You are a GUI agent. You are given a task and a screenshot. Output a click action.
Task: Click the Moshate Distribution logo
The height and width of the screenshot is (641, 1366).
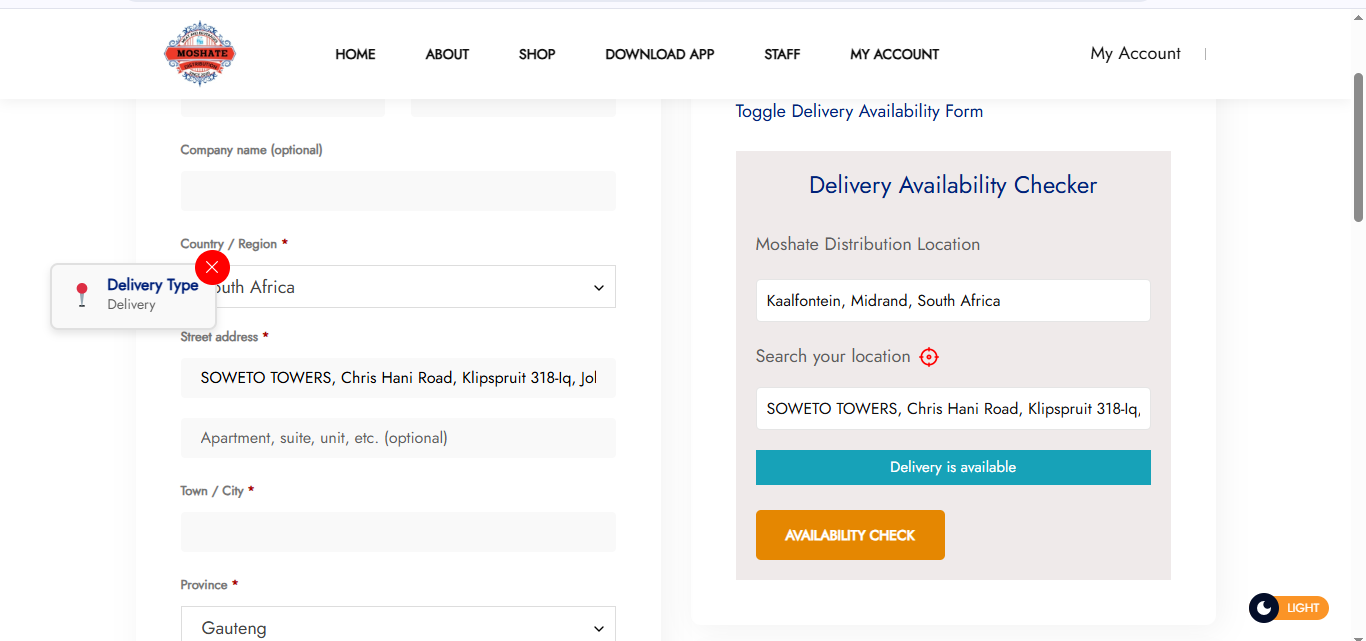199,53
